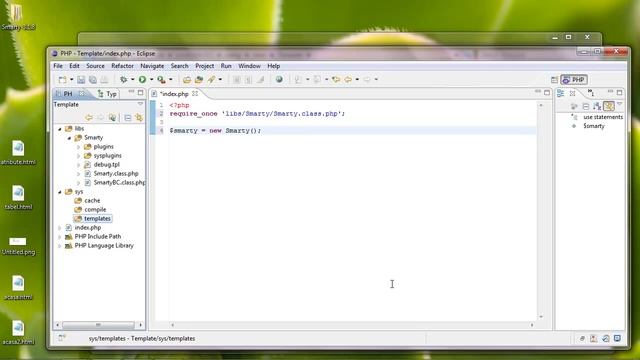This screenshot has width=640, height=360.
Task: Click the Open Perspective icon
Action: (x=554, y=80)
